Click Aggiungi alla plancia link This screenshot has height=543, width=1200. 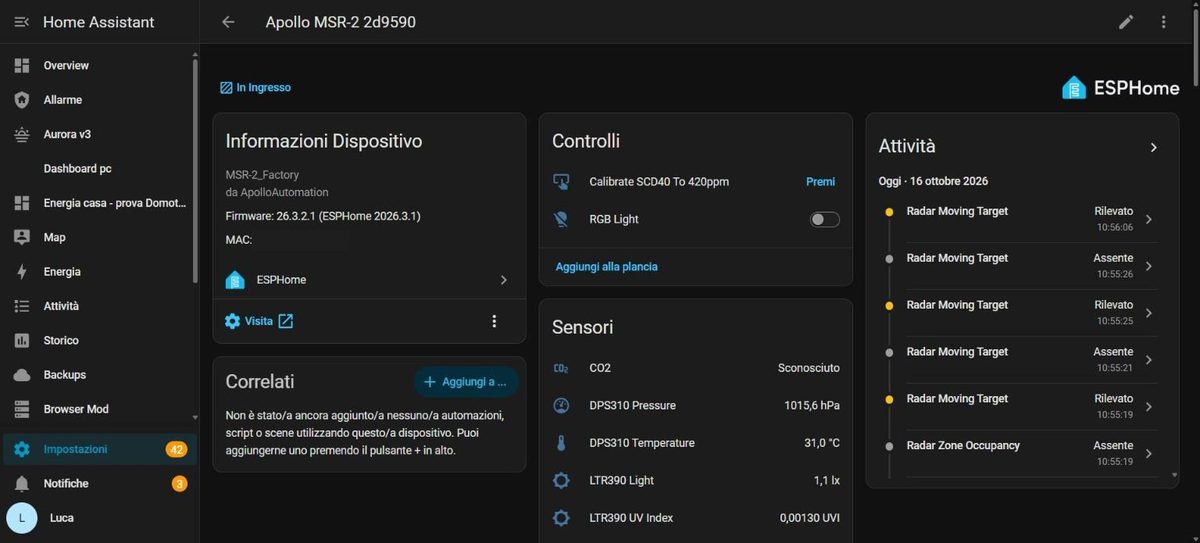[607, 267]
